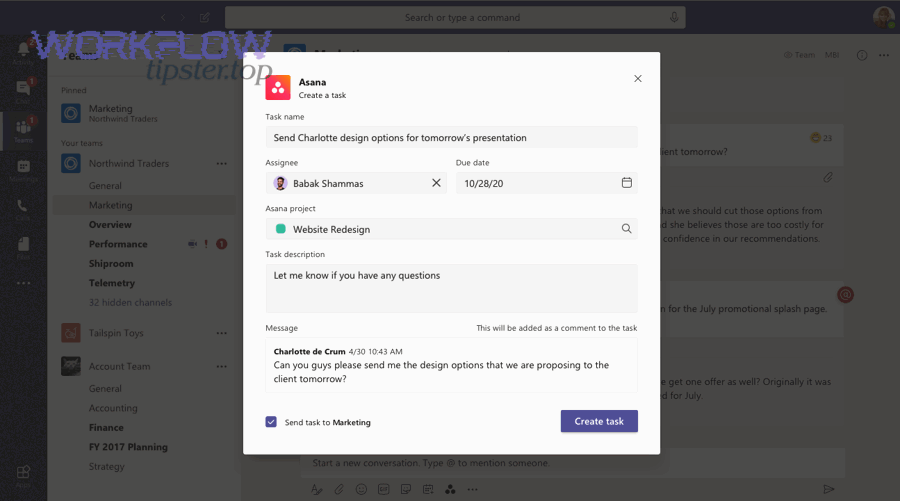Click the Task description text area

[451, 288]
